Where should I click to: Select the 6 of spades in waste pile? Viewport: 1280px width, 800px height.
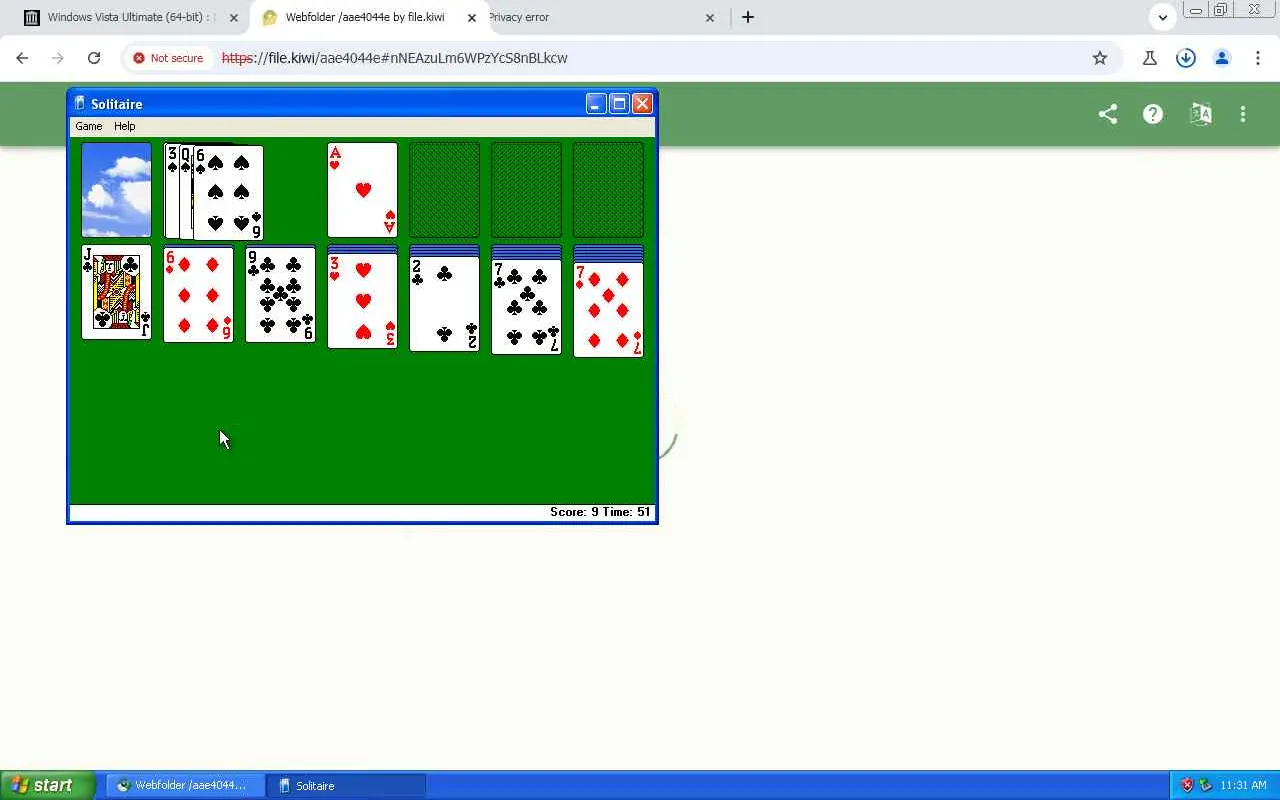(x=228, y=193)
